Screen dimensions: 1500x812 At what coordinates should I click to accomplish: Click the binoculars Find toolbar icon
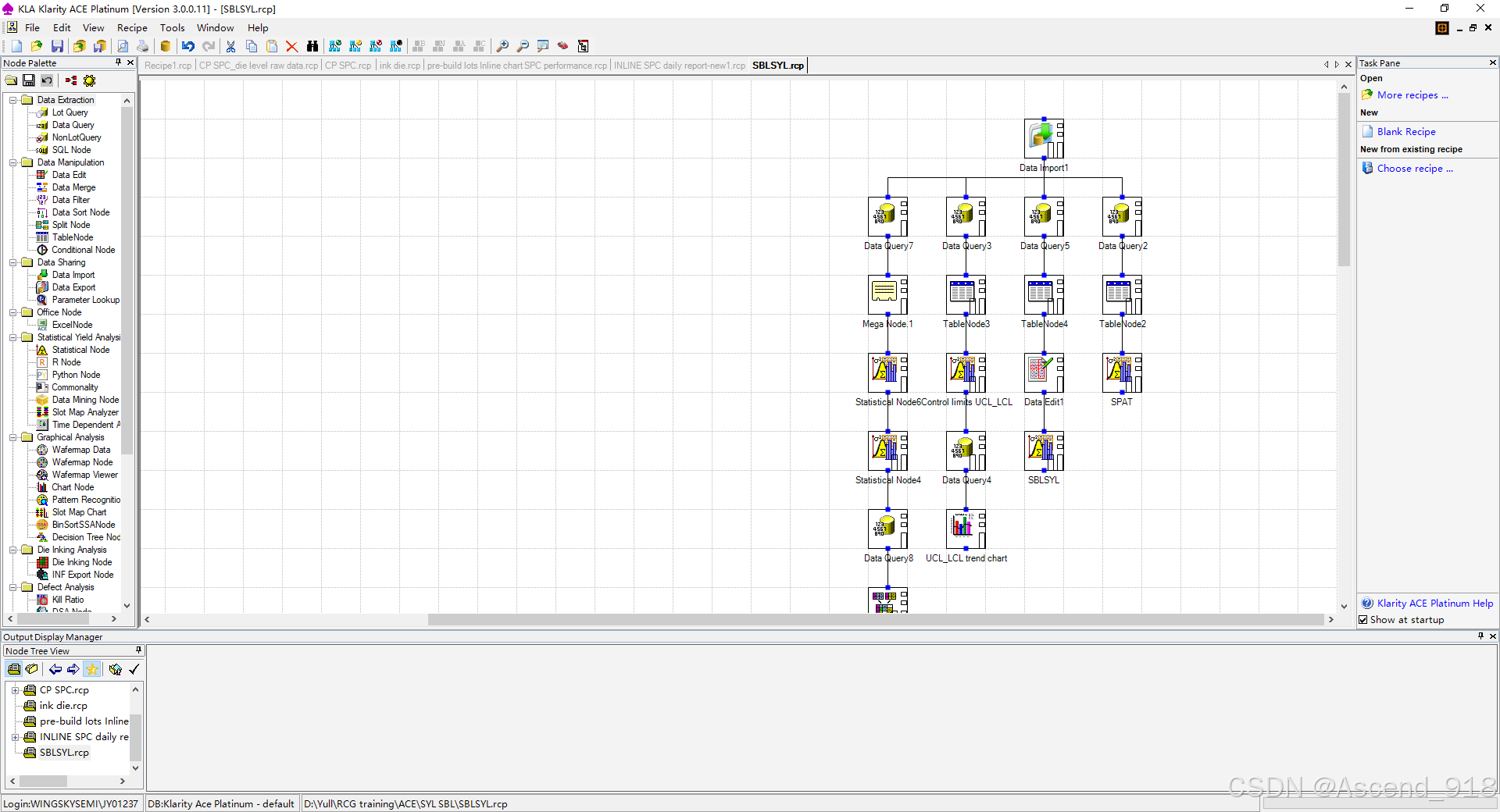coord(312,46)
